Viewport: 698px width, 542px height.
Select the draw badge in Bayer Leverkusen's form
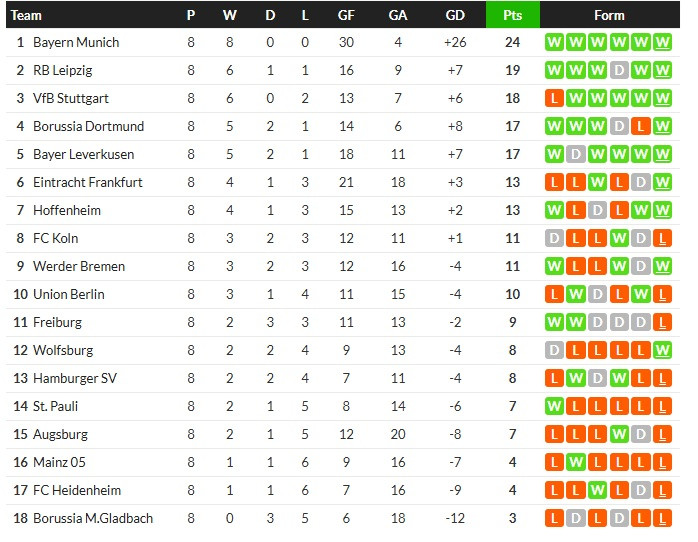click(x=576, y=155)
